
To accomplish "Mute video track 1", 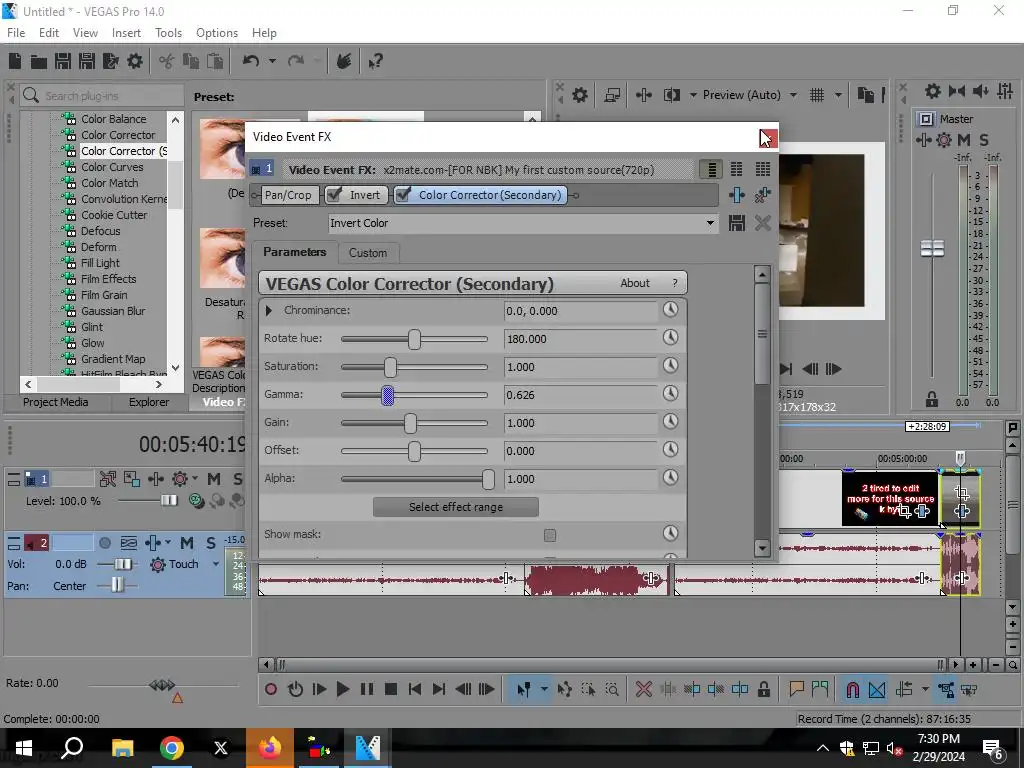I will pos(214,479).
